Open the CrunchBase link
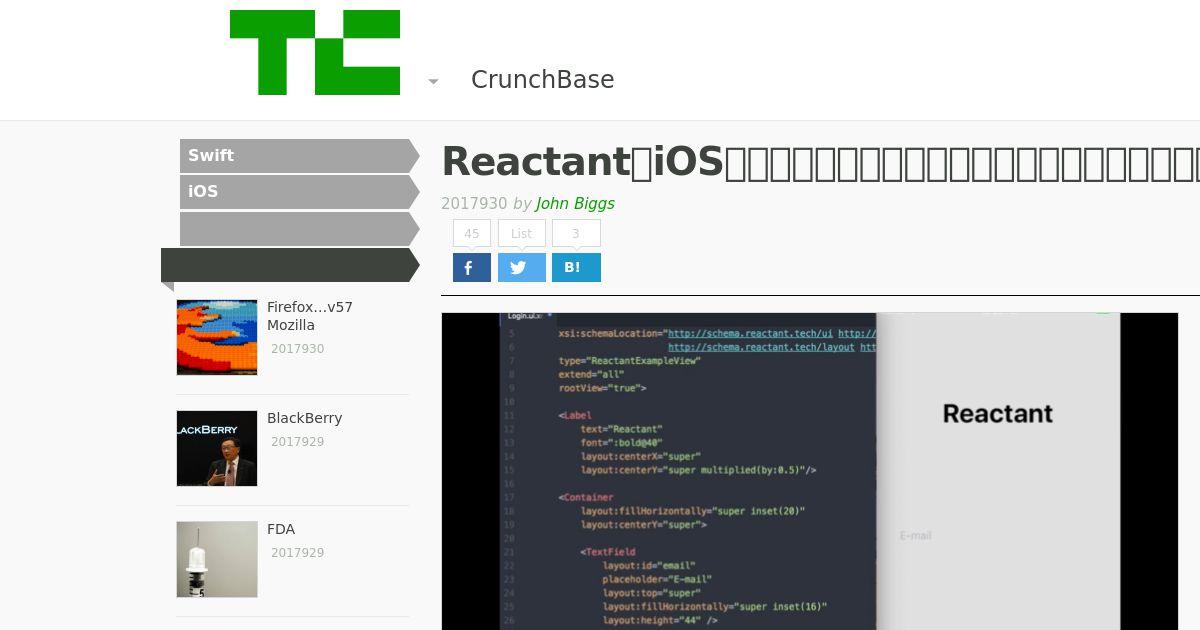The width and height of the screenshot is (1200, 630). (x=542, y=80)
